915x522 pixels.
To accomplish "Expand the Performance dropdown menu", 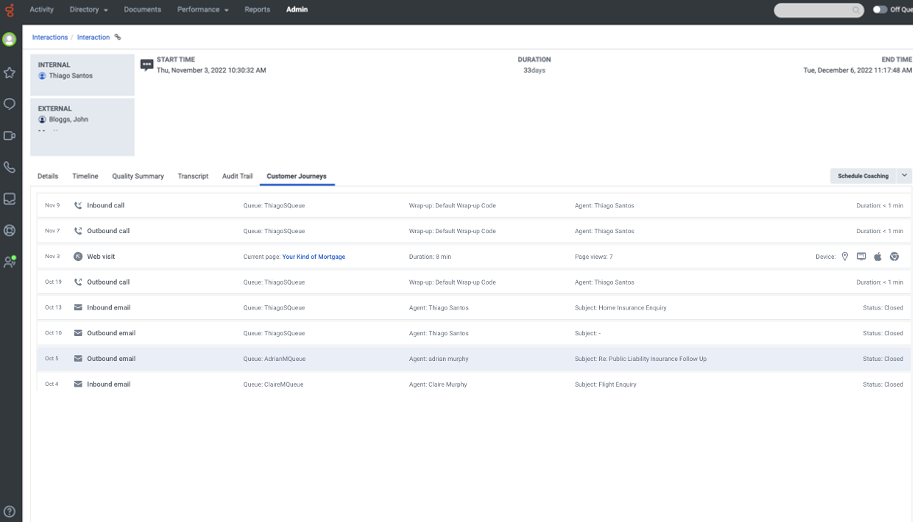I will point(203,10).
